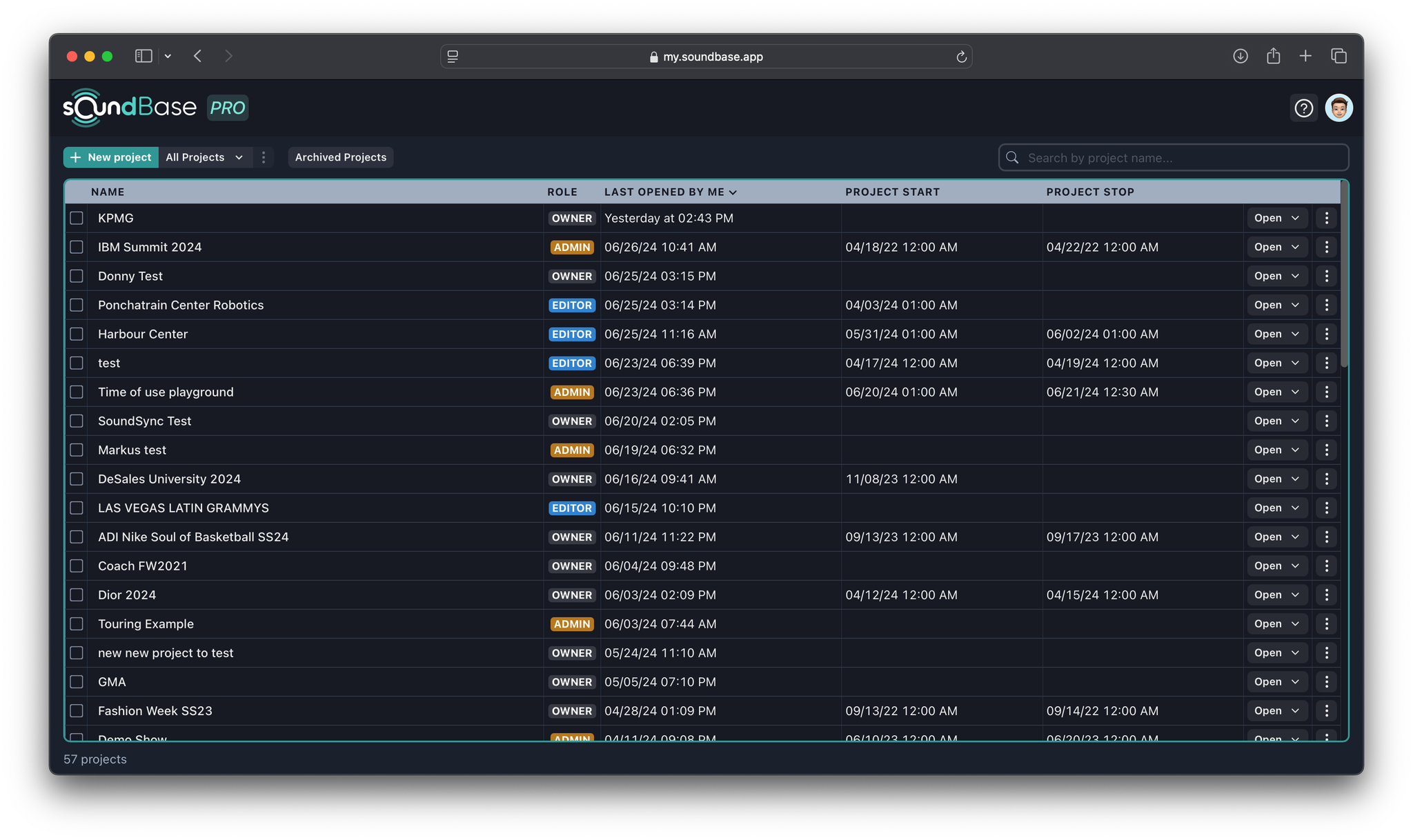Select the Donny Test row checkbox
This screenshot has height=840, width=1413.
pos(77,276)
